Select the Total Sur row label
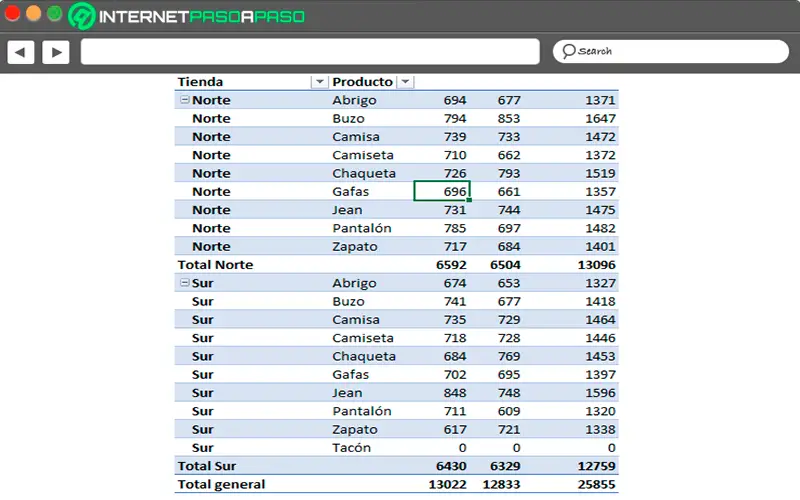This screenshot has height=500, width=800. (x=207, y=466)
